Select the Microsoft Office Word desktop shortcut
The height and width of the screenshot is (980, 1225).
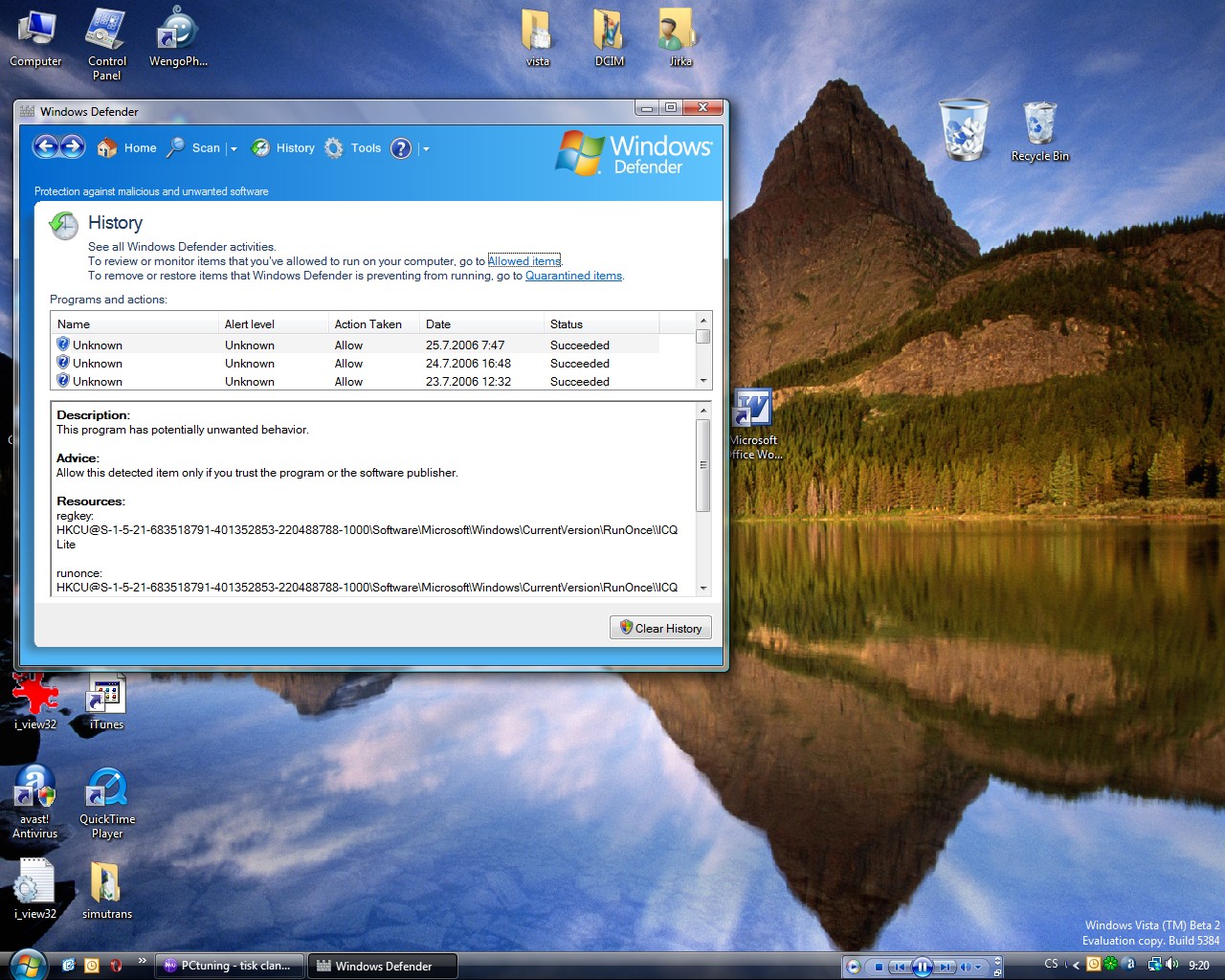click(x=755, y=425)
